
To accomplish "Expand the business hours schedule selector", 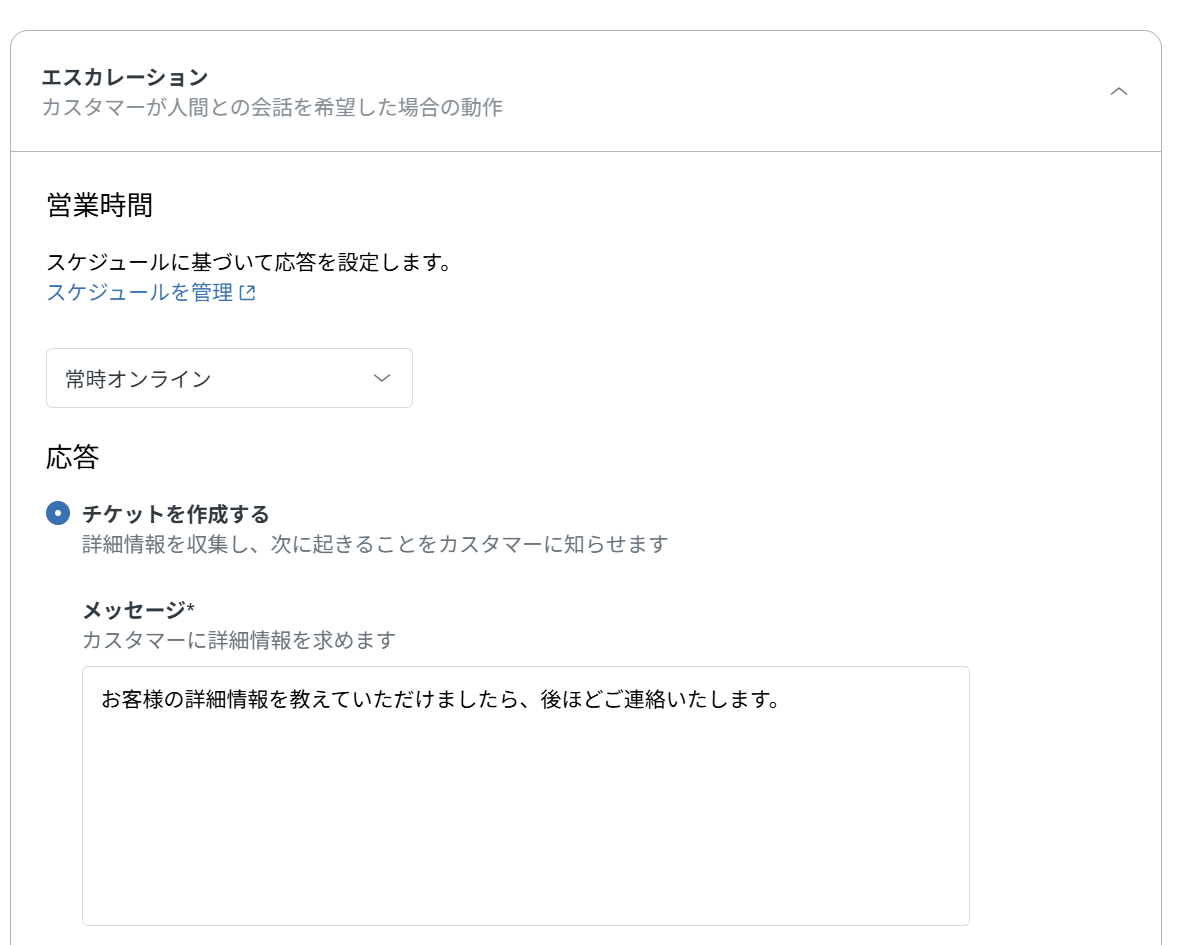I will click(229, 378).
